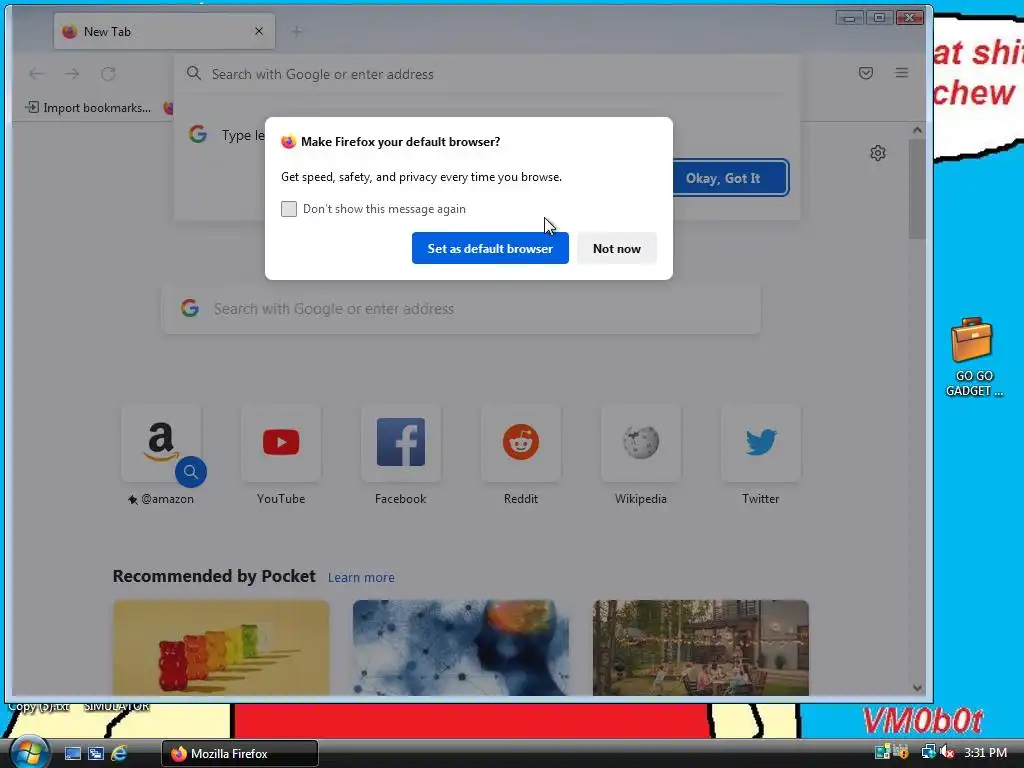Viewport: 1024px width, 768px height.
Task: Minimize the Firefox window
Action: point(849,18)
